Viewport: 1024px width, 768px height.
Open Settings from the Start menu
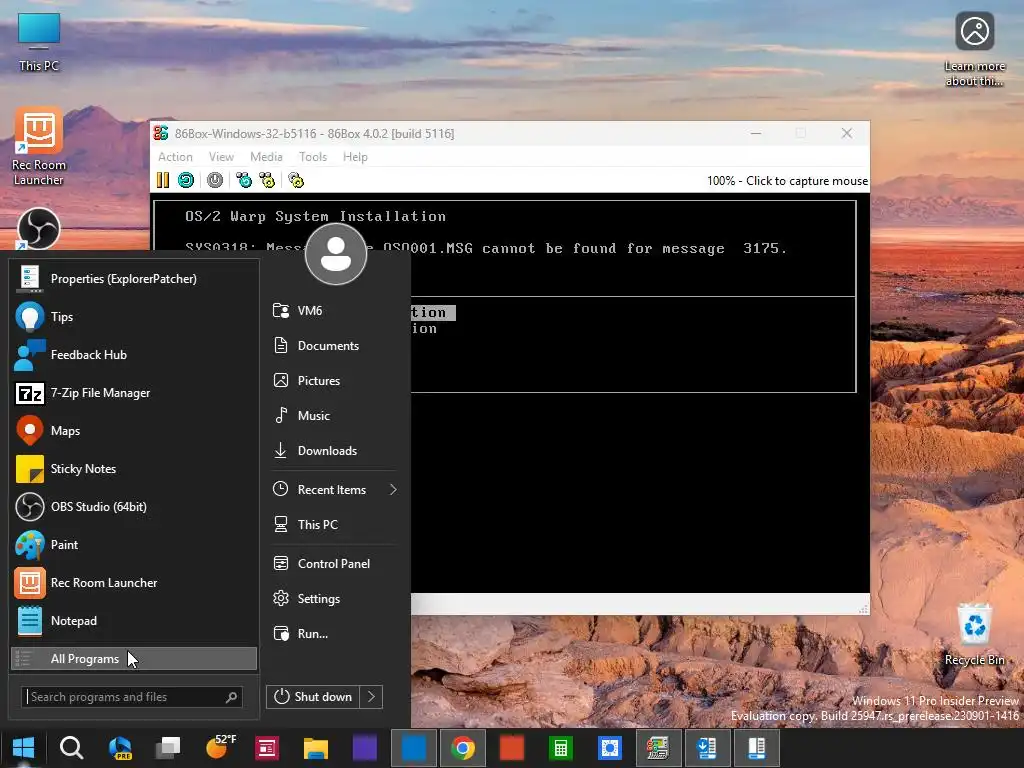click(334, 599)
